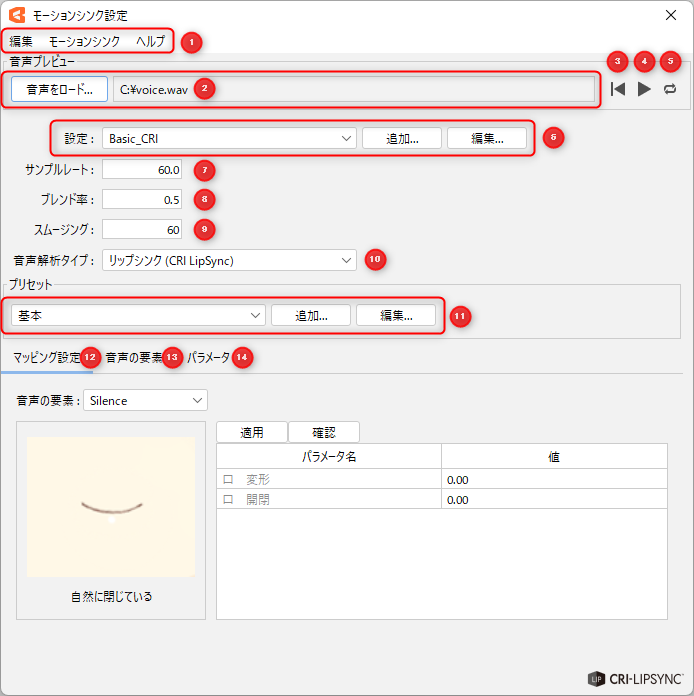Click the 適用 button

click(252, 433)
